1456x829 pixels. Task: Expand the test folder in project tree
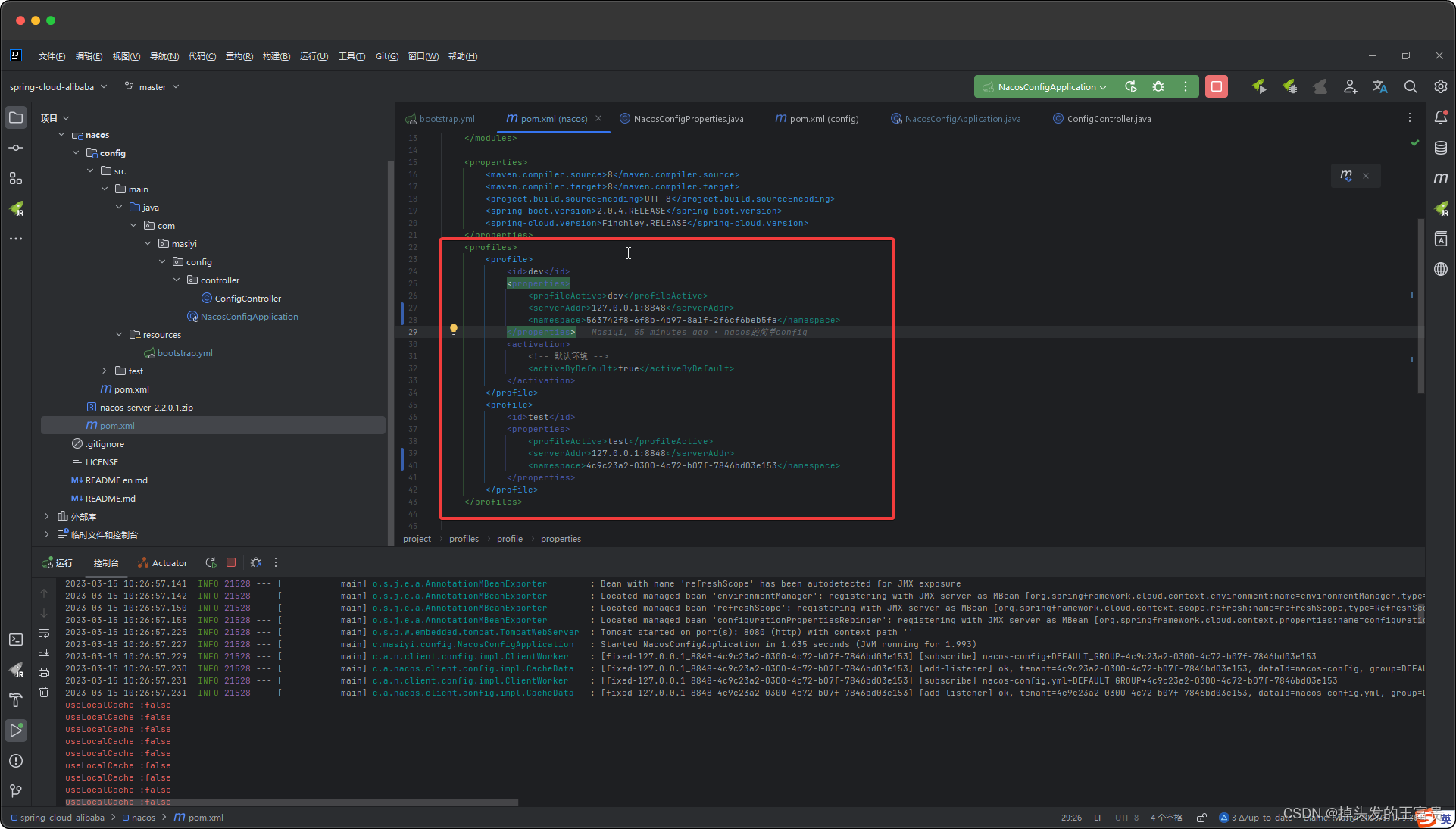coord(105,371)
